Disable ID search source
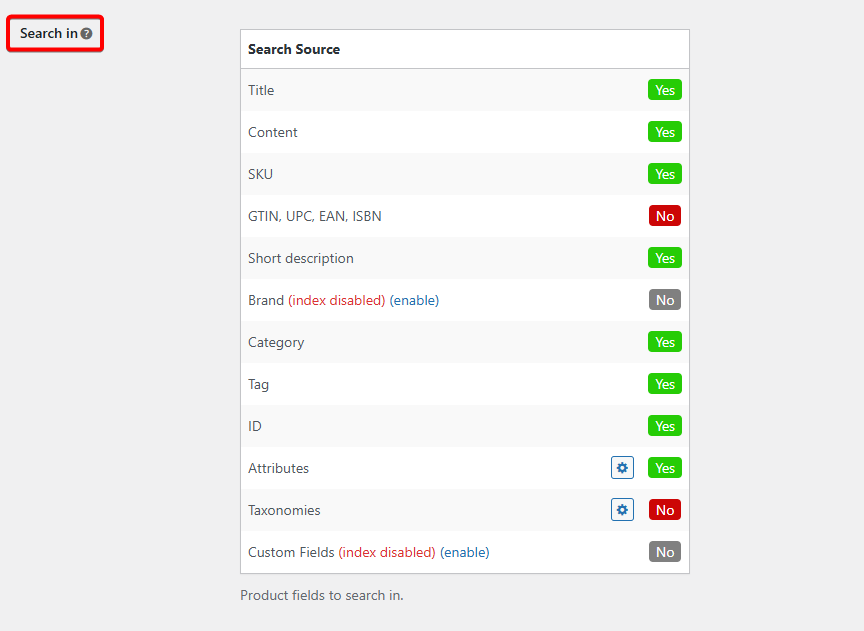Screen dimensions: 864x631 (664, 426)
